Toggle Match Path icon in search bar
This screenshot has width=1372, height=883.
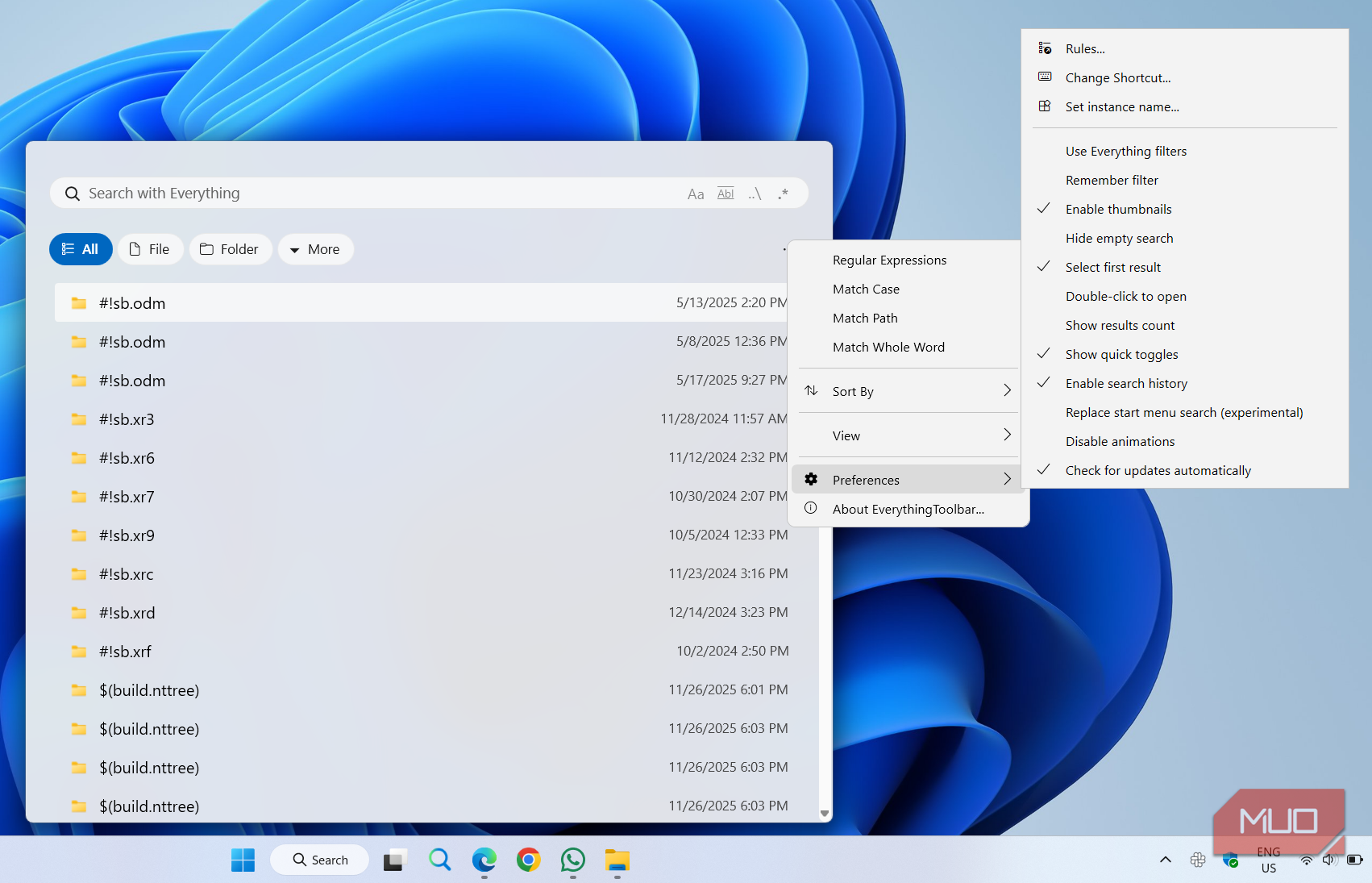pos(755,194)
